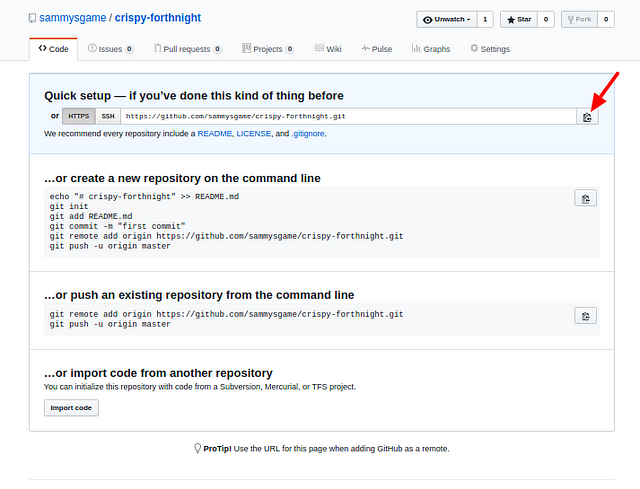Image resolution: width=640 pixels, height=489 pixels.
Task: Click the Fork button
Action: pyautogui.click(x=579, y=19)
